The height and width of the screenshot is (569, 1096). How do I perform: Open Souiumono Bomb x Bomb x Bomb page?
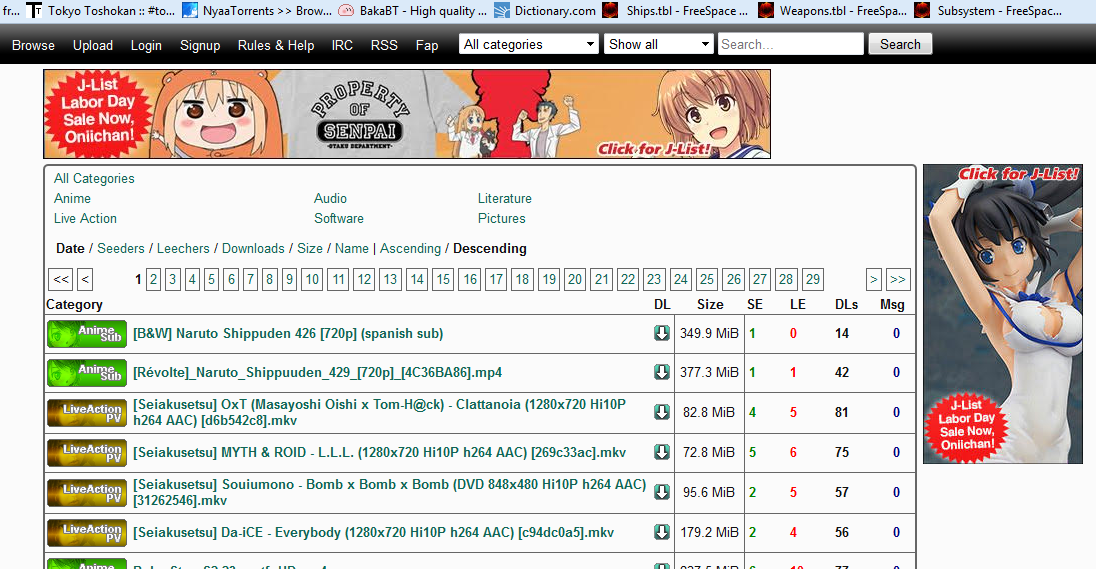pos(389,492)
